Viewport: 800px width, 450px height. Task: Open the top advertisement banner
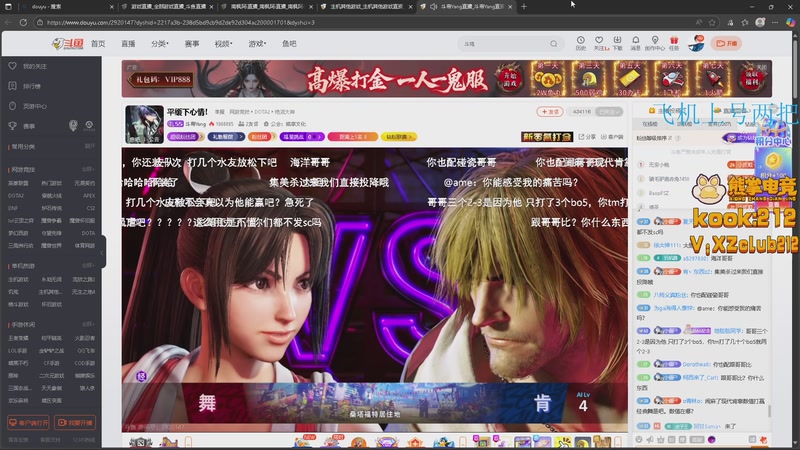tap(446, 79)
